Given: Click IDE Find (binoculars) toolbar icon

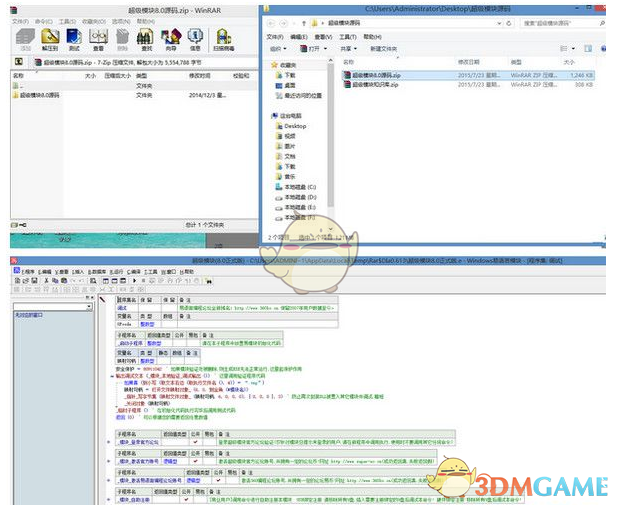Looking at the screenshot, I should point(208,281).
